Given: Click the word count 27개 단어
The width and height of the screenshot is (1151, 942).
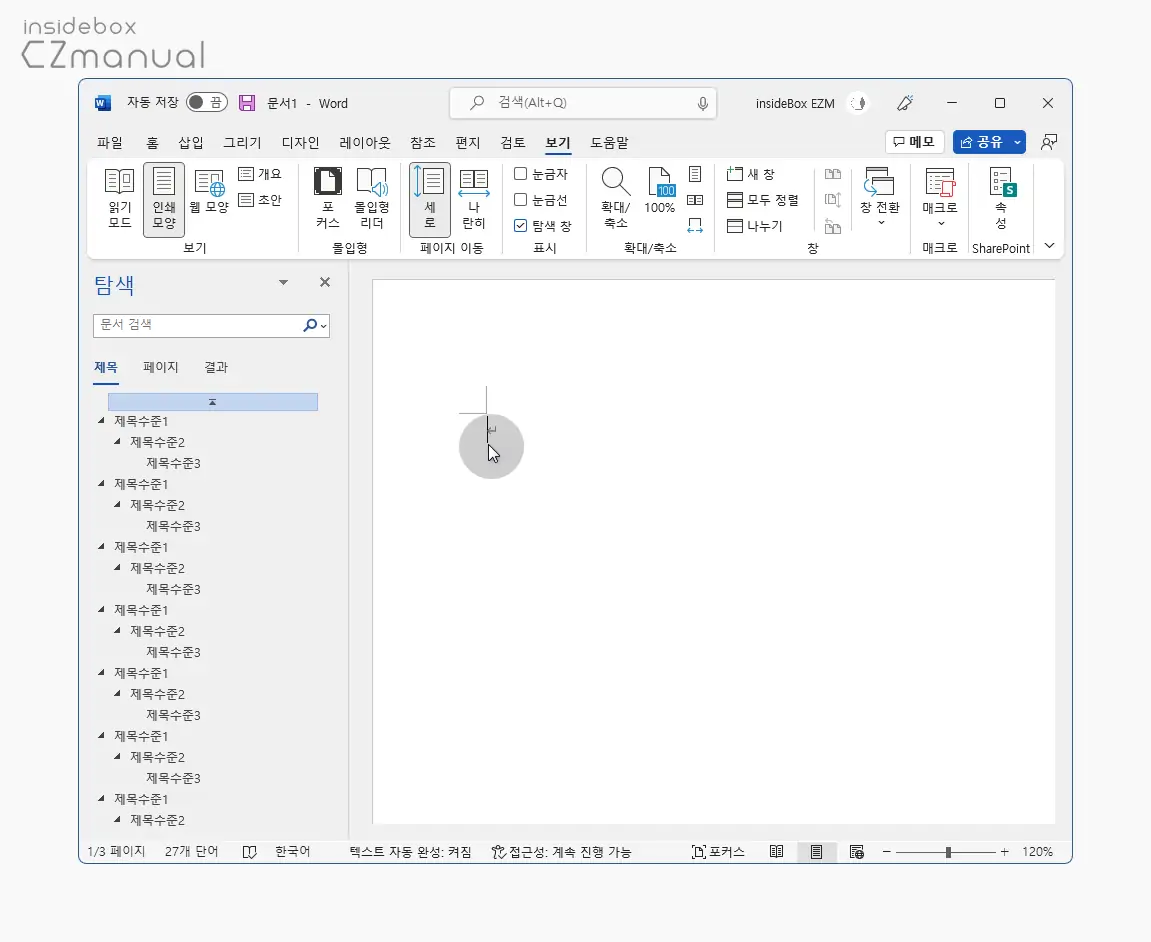Looking at the screenshot, I should (192, 852).
